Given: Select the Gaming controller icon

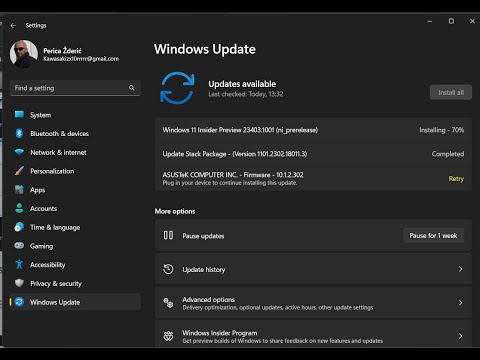Looking at the screenshot, I should point(19,246).
